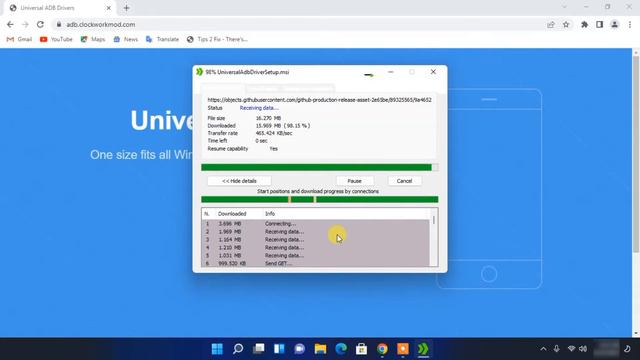Open the tab search chevron in Chrome
The image size is (640, 360).
point(564,7)
